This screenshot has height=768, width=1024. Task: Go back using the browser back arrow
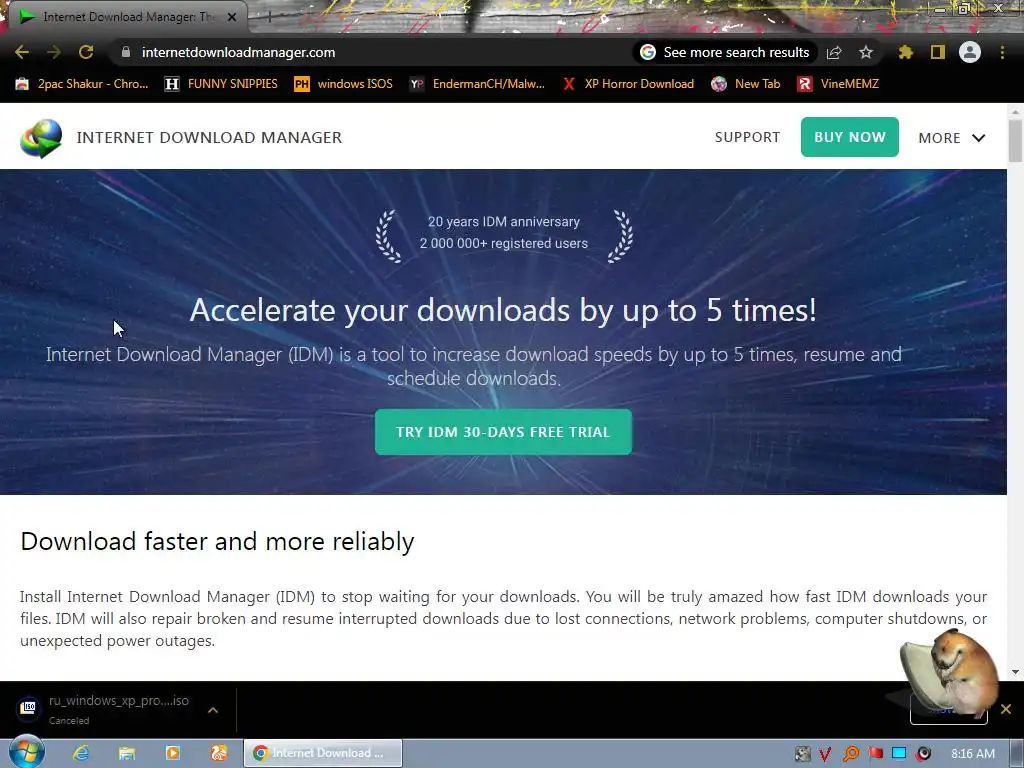pos(22,52)
